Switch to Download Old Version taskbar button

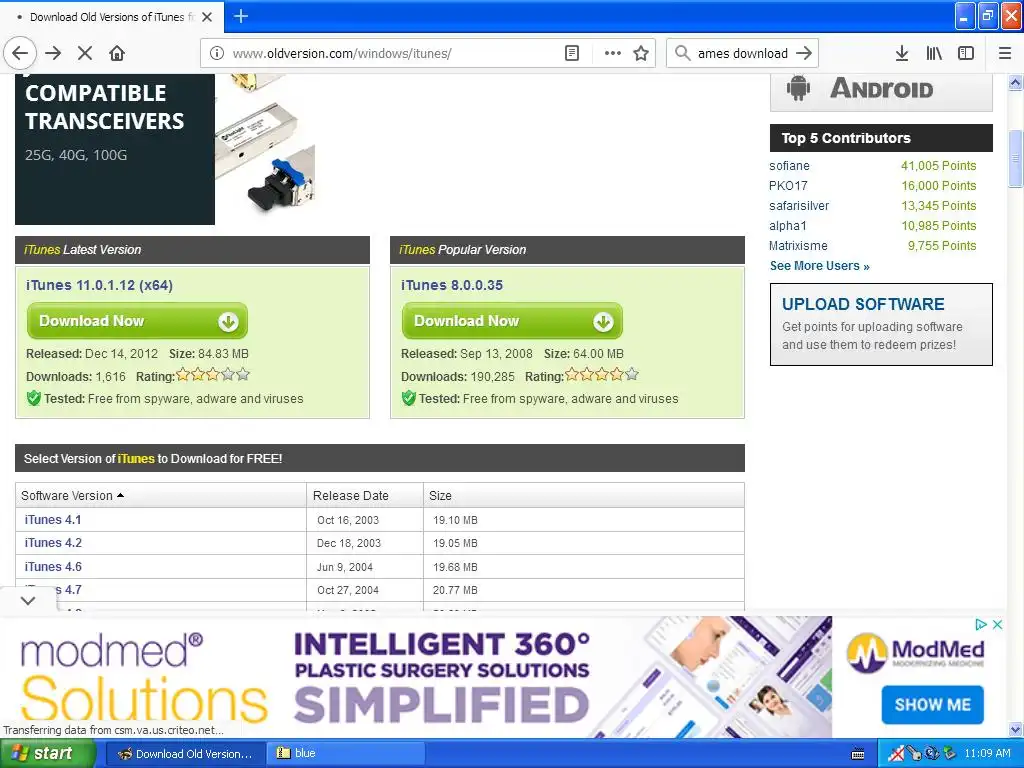[x=185, y=754]
